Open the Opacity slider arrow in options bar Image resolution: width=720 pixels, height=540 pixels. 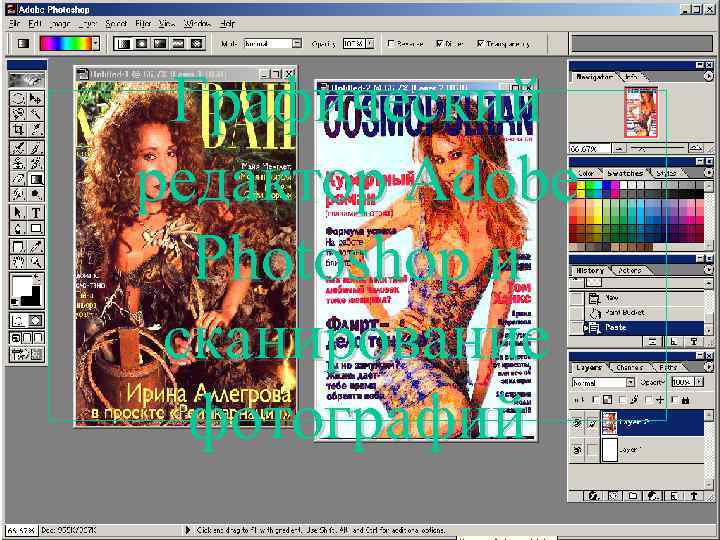pos(370,44)
